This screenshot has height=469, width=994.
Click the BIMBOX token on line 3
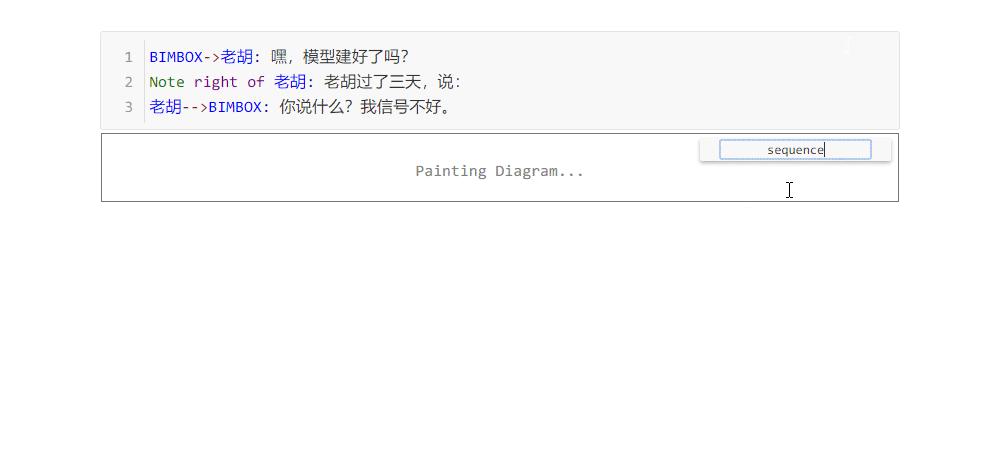[235, 107]
